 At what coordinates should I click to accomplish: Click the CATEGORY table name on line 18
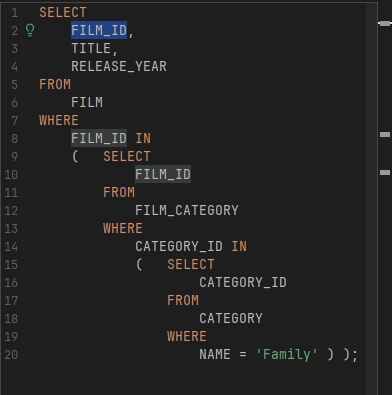pos(231,318)
